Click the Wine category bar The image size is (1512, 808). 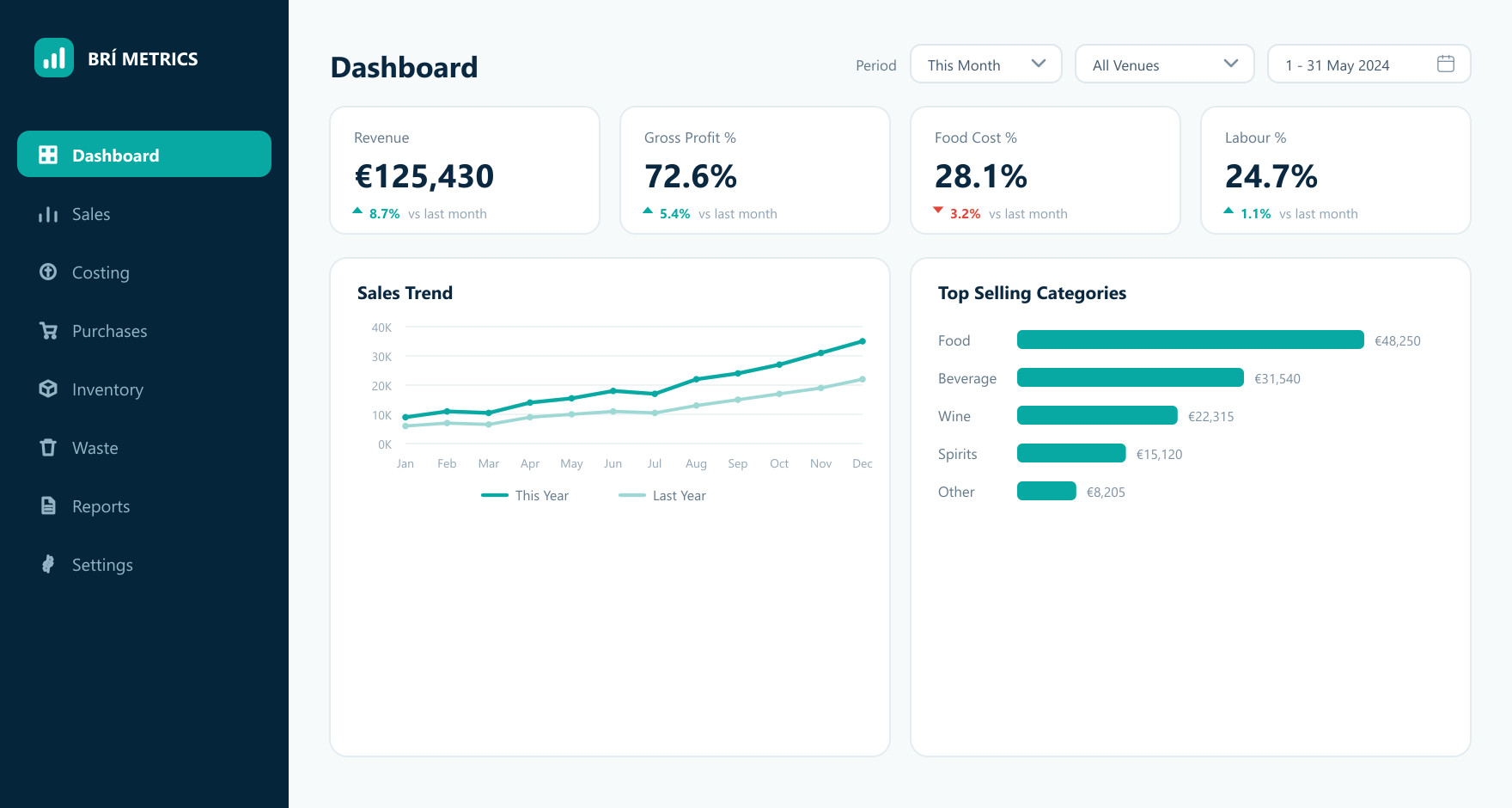pos(1097,415)
